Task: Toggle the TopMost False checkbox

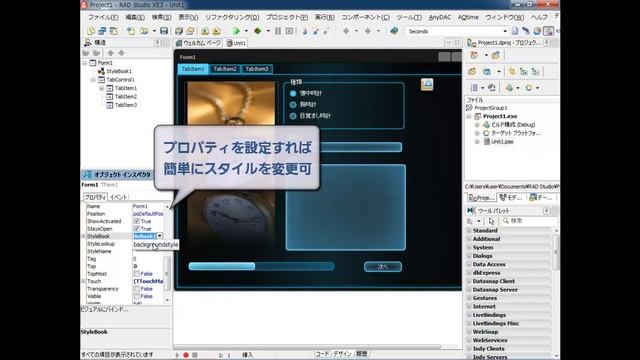Action: point(137,273)
